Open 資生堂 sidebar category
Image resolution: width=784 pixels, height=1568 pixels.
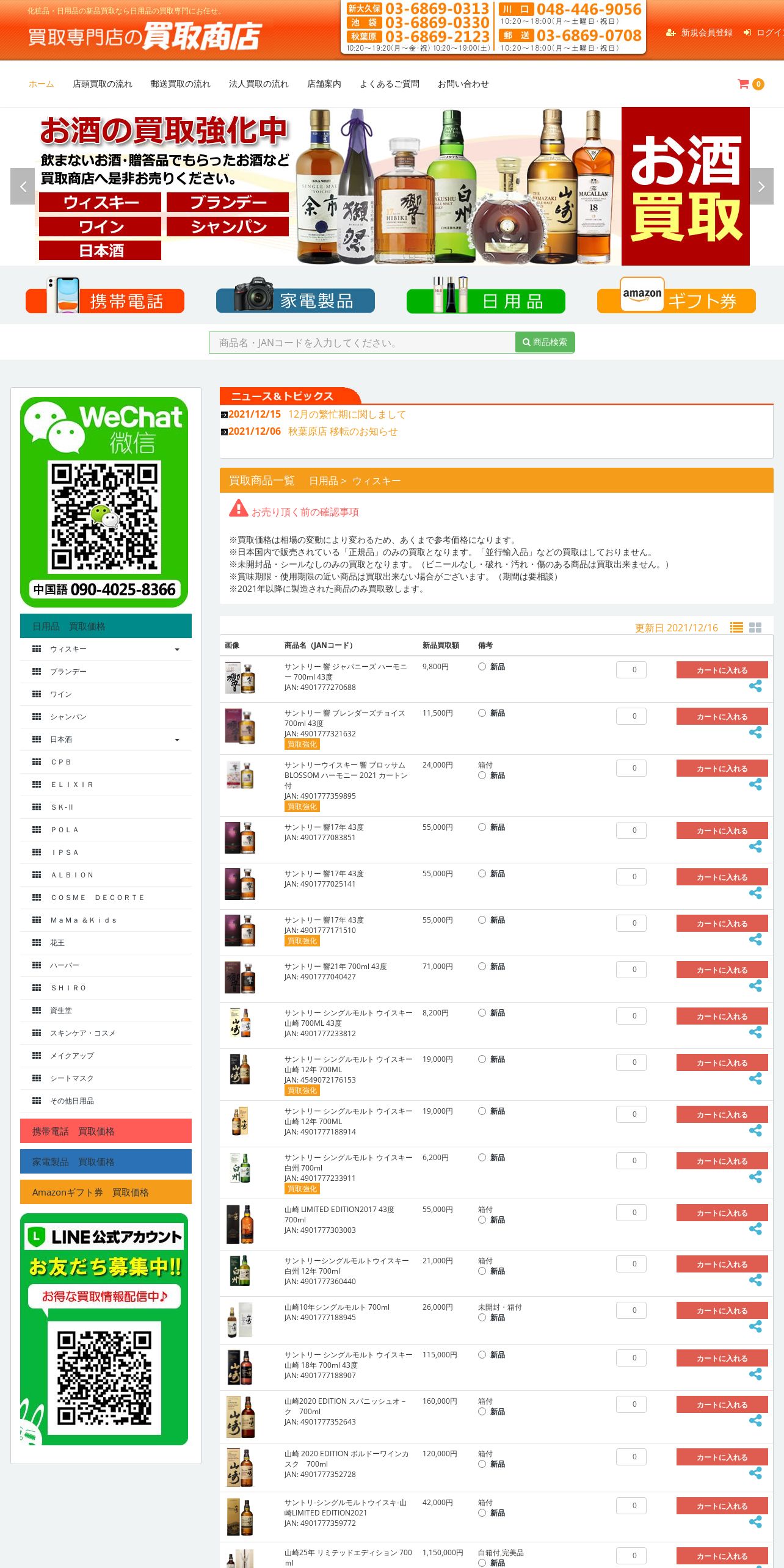pyautogui.click(x=106, y=1011)
